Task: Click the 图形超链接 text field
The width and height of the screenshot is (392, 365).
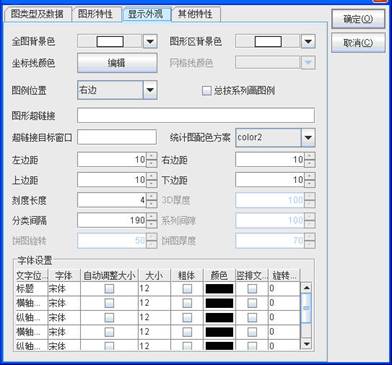Action: 196,115
